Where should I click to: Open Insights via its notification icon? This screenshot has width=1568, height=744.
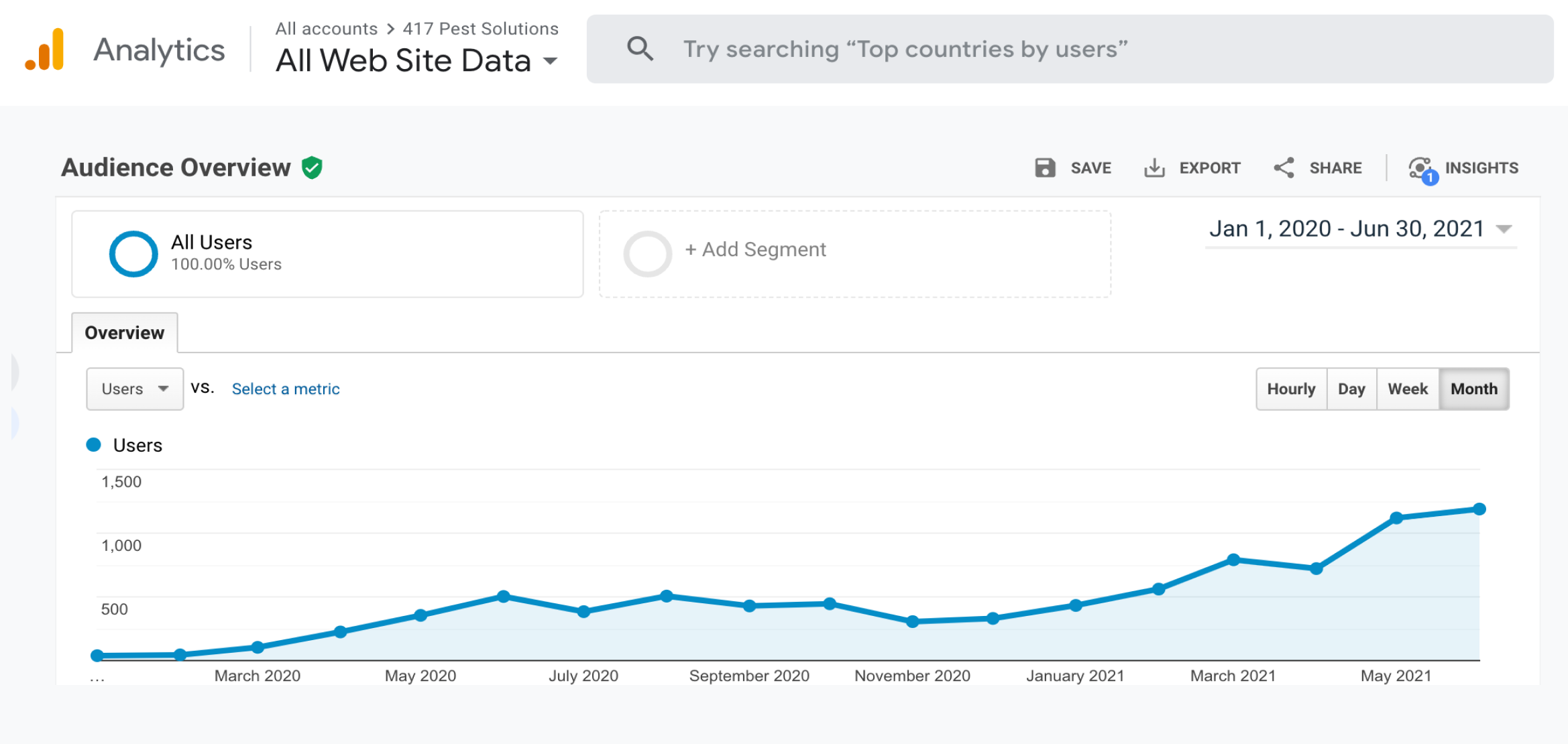pos(1422,169)
